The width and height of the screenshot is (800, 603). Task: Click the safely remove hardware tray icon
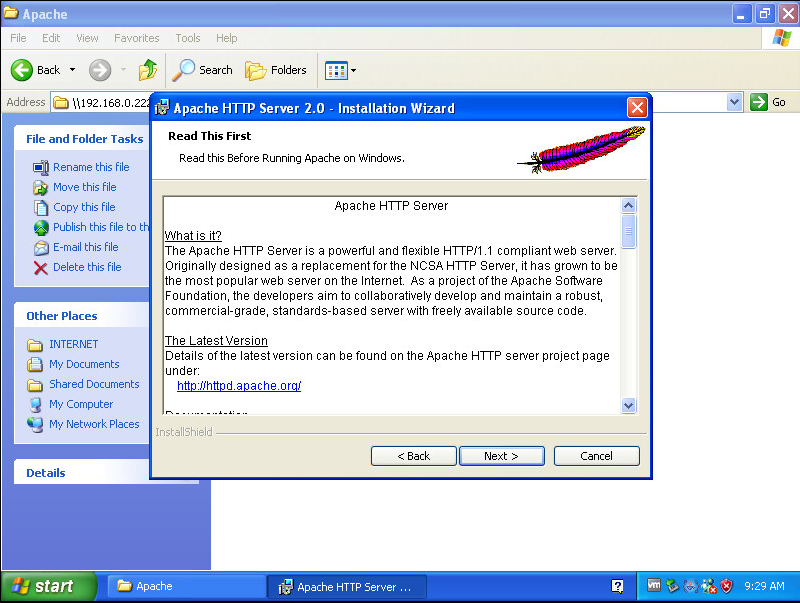[x=673, y=586]
